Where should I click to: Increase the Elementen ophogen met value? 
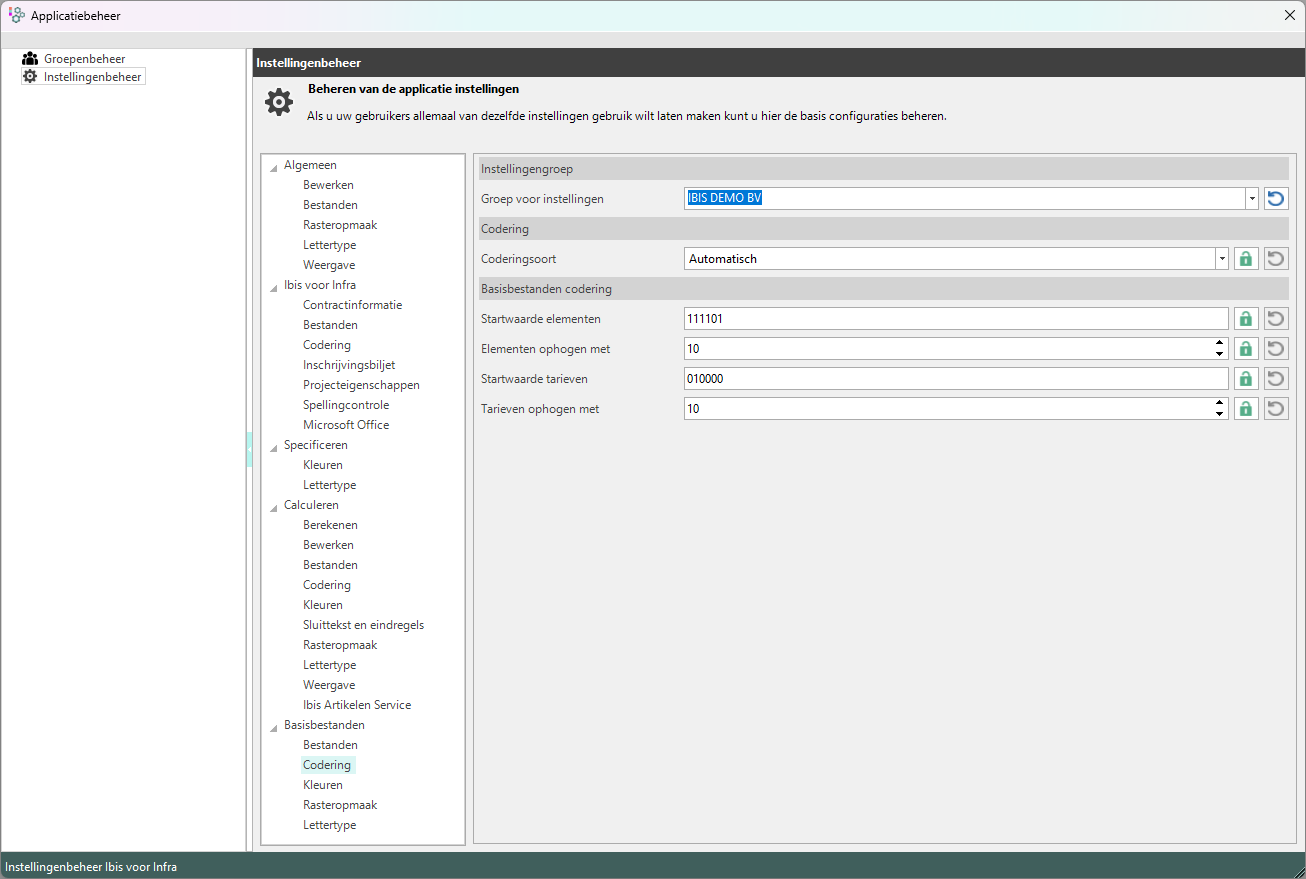pyautogui.click(x=1219, y=344)
